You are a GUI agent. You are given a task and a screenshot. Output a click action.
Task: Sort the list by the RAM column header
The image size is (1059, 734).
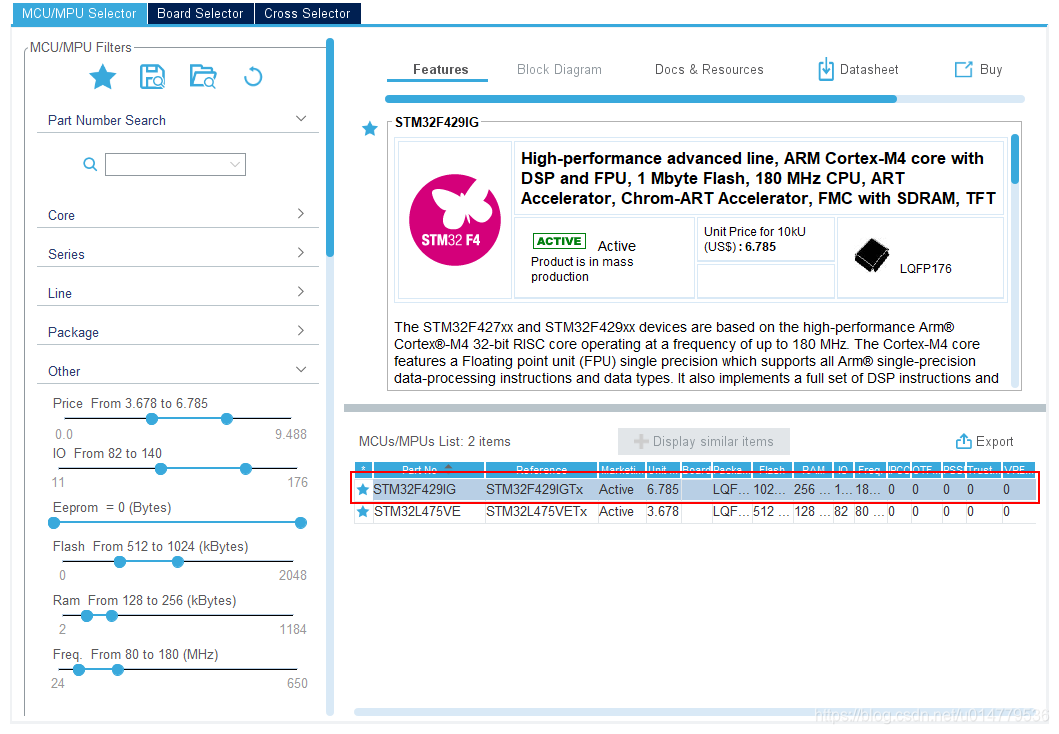click(813, 469)
